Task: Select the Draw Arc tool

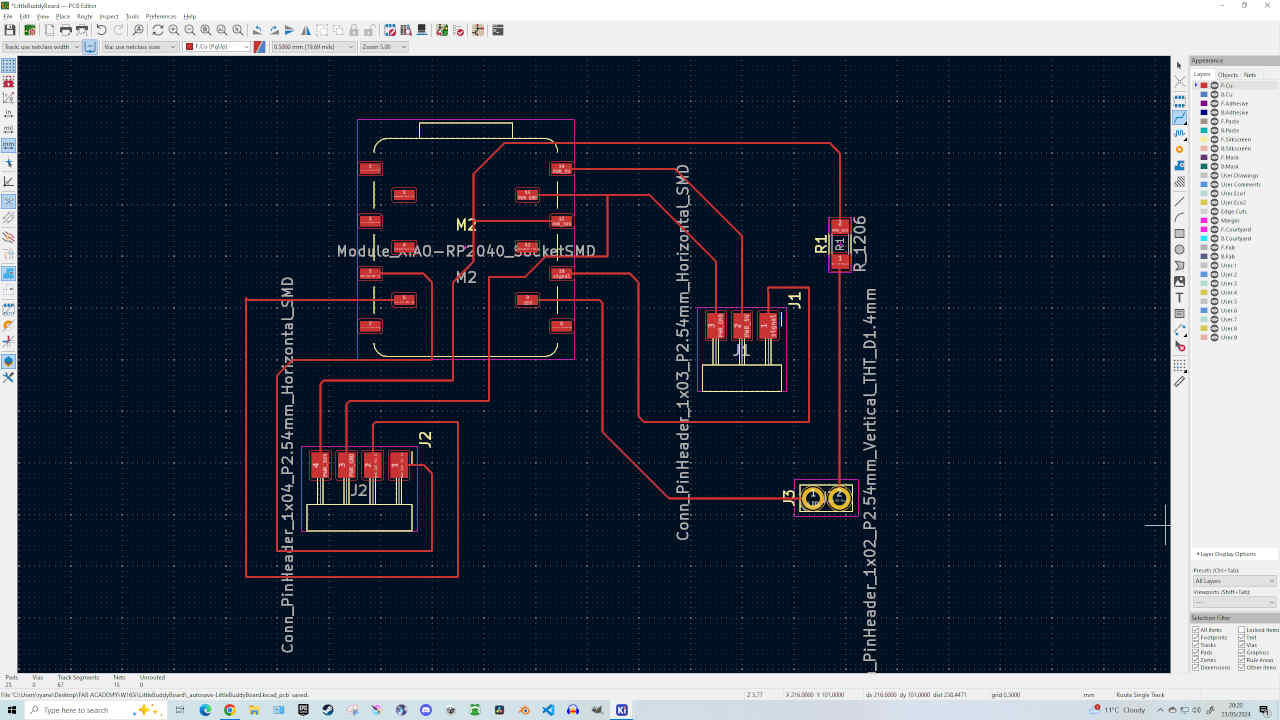Action: (1179, 217)
